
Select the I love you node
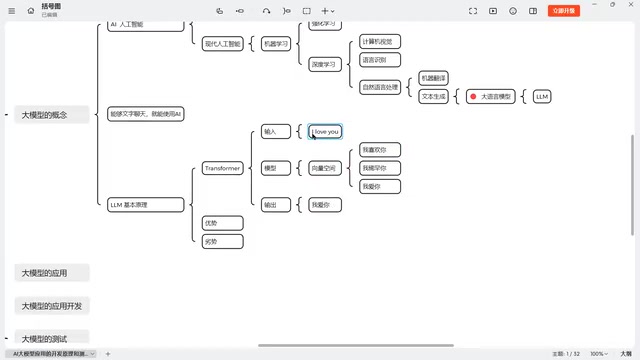[325, 132]
